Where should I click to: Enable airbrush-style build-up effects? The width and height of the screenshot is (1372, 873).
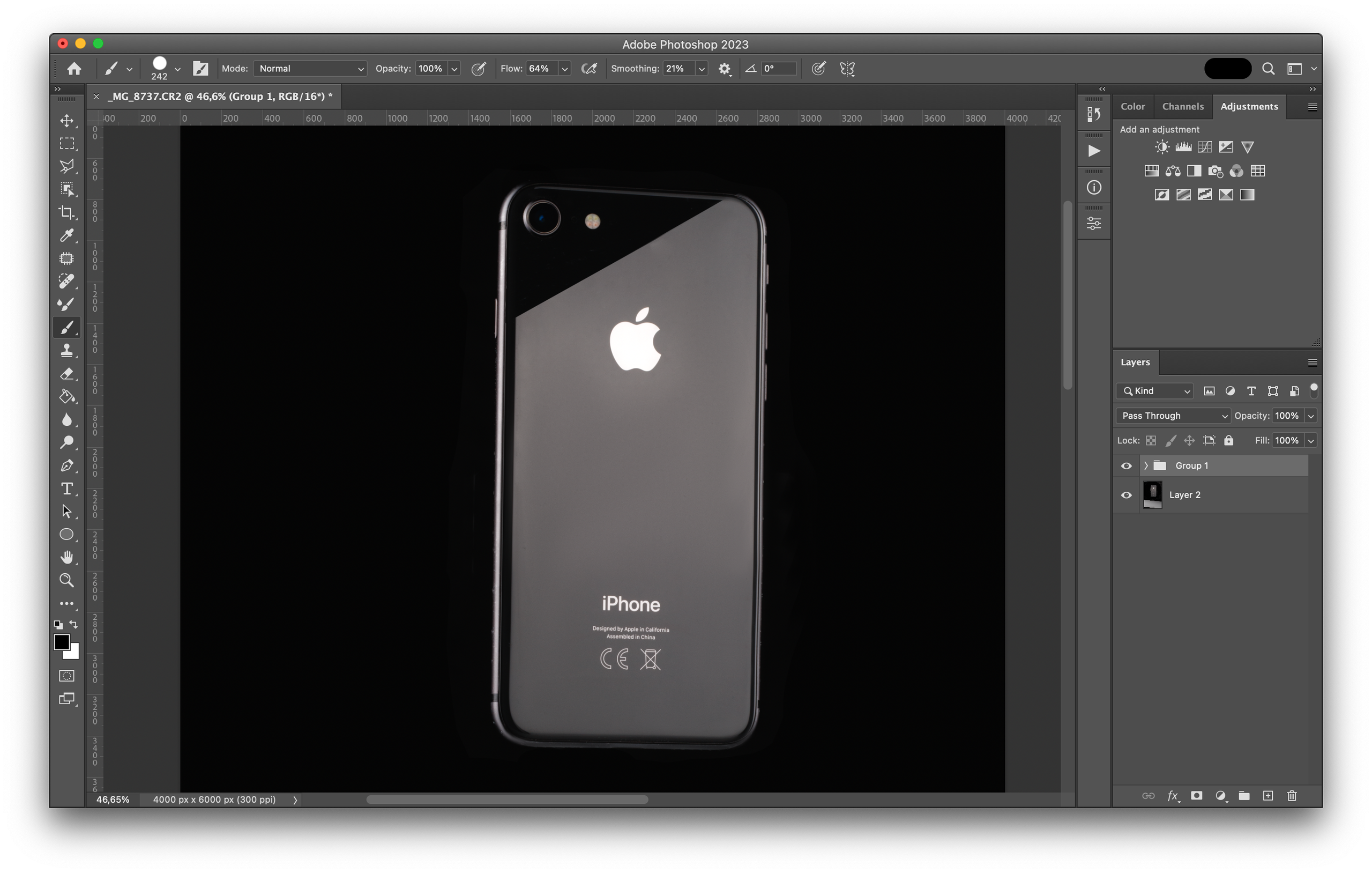click(x=589, y=69)
